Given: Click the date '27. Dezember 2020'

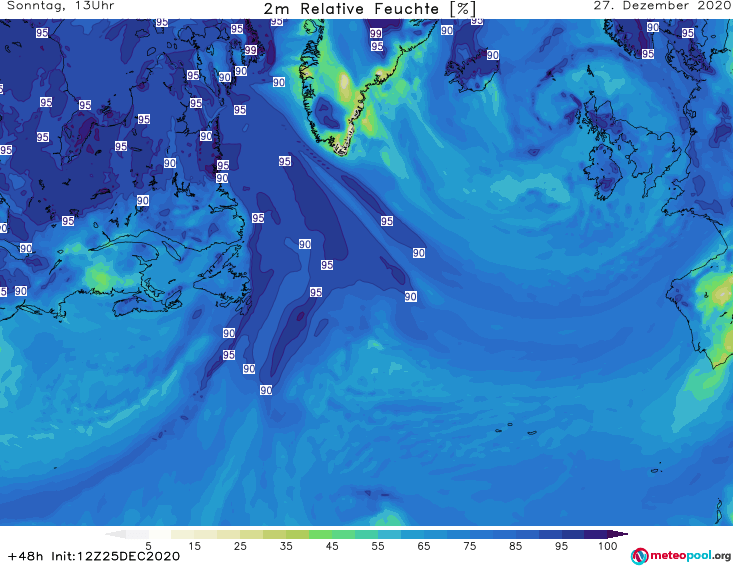Looking at the screenshot, I should coord(662,6).
